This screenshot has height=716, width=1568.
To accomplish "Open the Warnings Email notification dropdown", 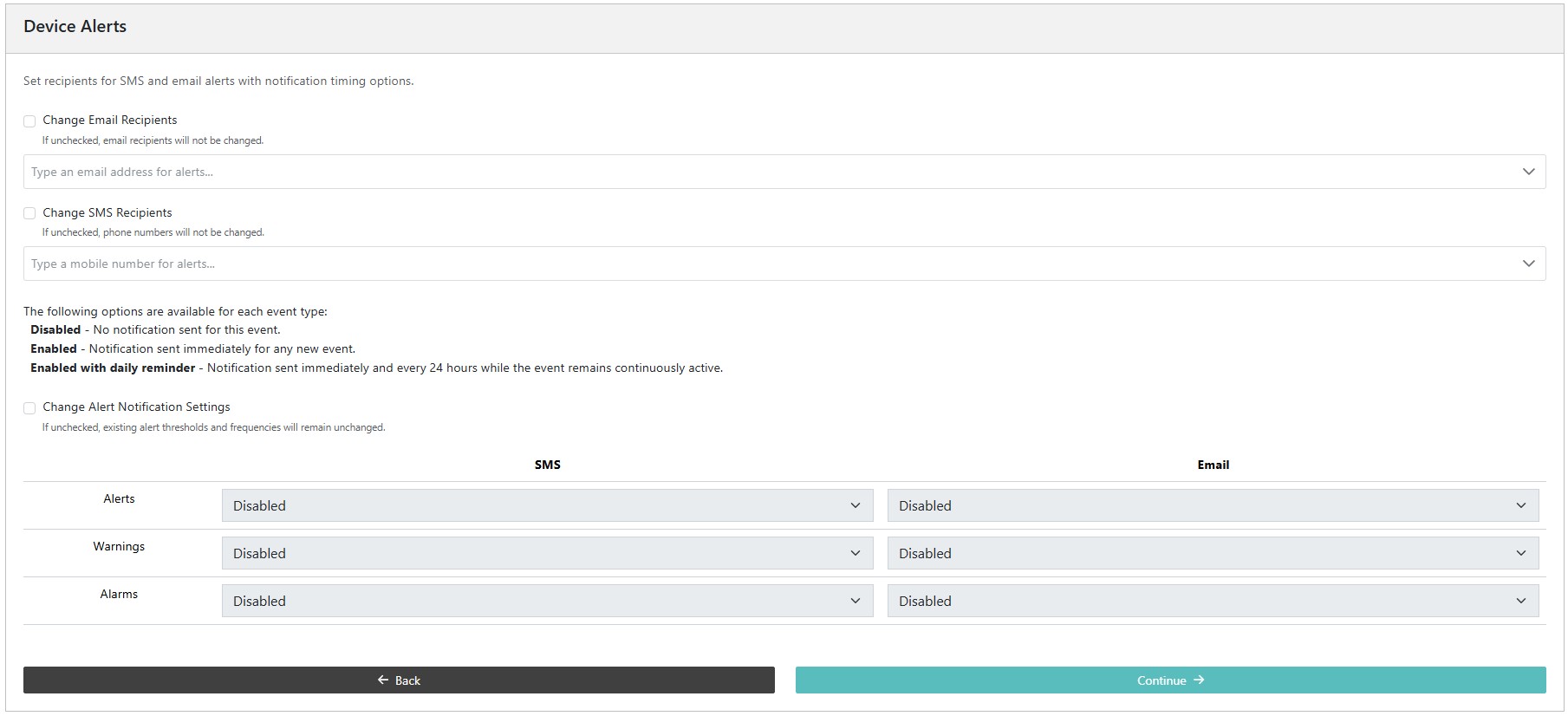I will click(1212, 553).
